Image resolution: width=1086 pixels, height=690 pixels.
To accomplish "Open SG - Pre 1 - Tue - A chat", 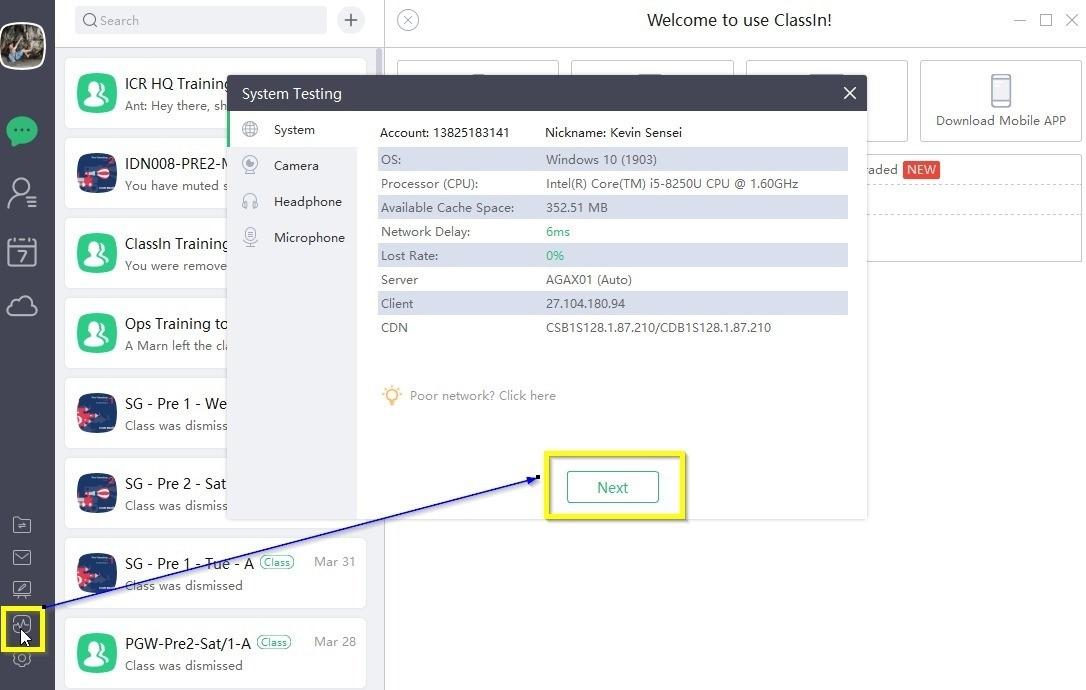I will point(215,574).
